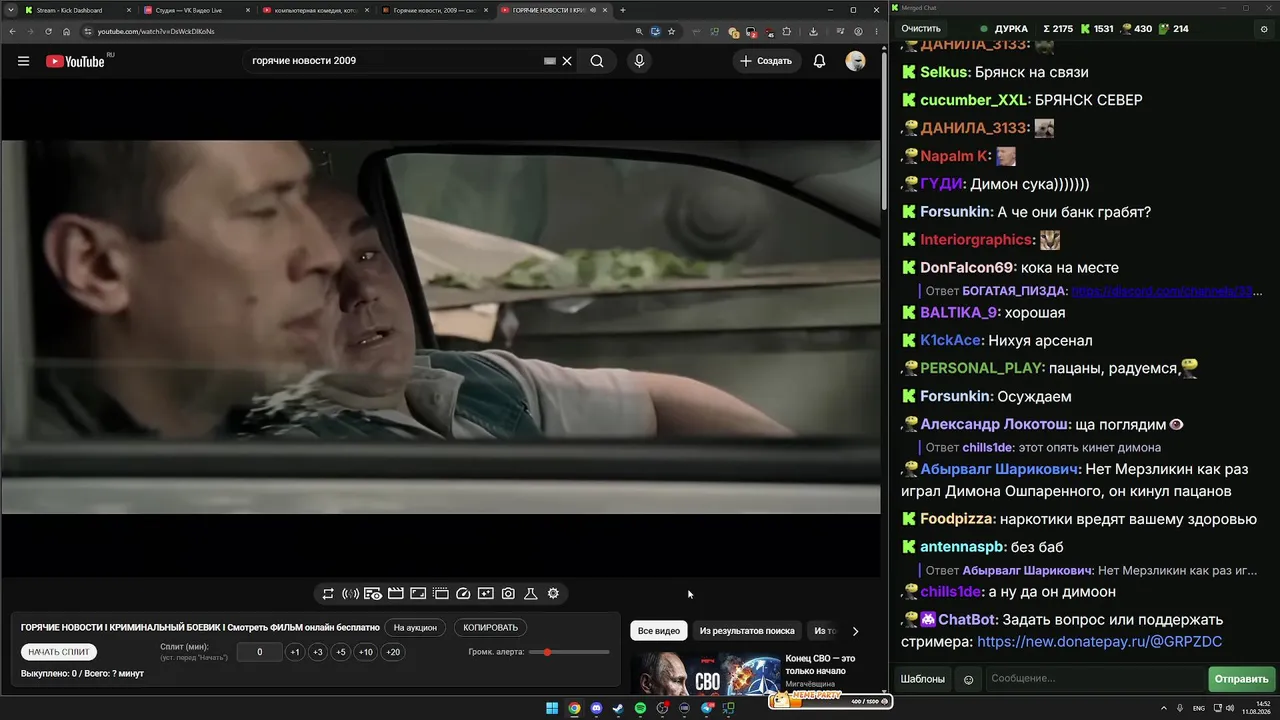This screenshot has height=720, width=1280.
Task: Open YouTube notifications bell
Action: (x=819, y=61)
